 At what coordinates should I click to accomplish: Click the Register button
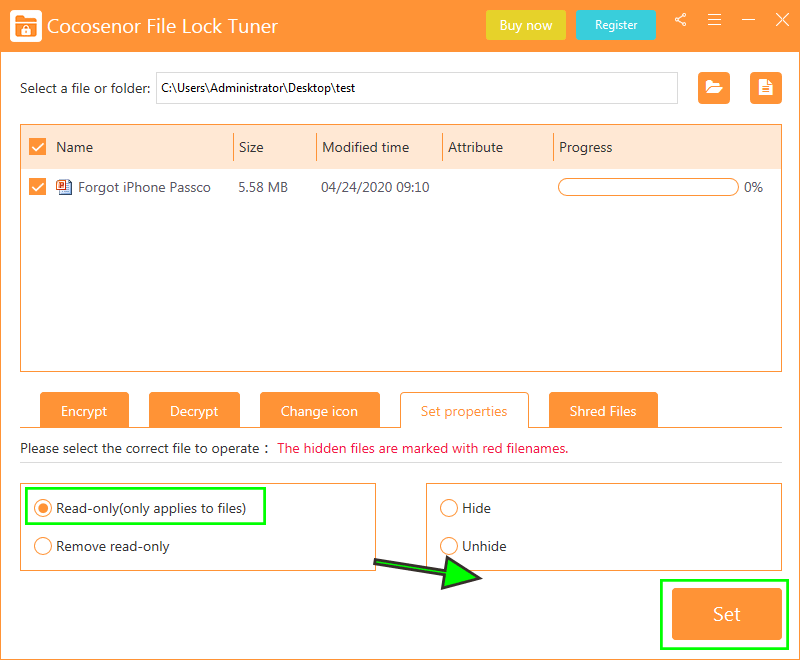(x=616, y=25)
